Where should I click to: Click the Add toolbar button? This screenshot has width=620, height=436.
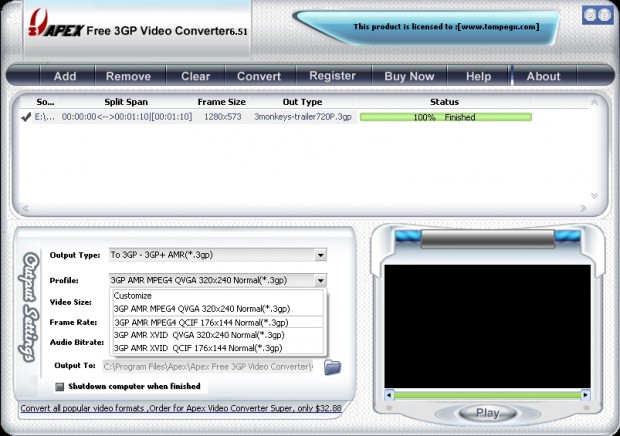tap(65, 76)
